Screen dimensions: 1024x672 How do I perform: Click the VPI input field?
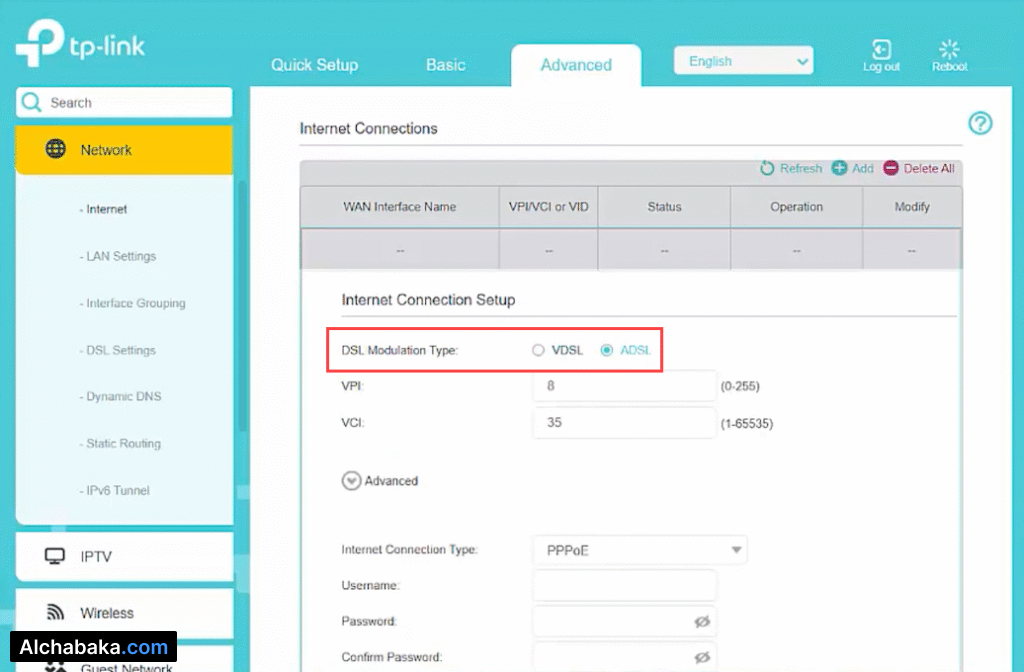624,386
